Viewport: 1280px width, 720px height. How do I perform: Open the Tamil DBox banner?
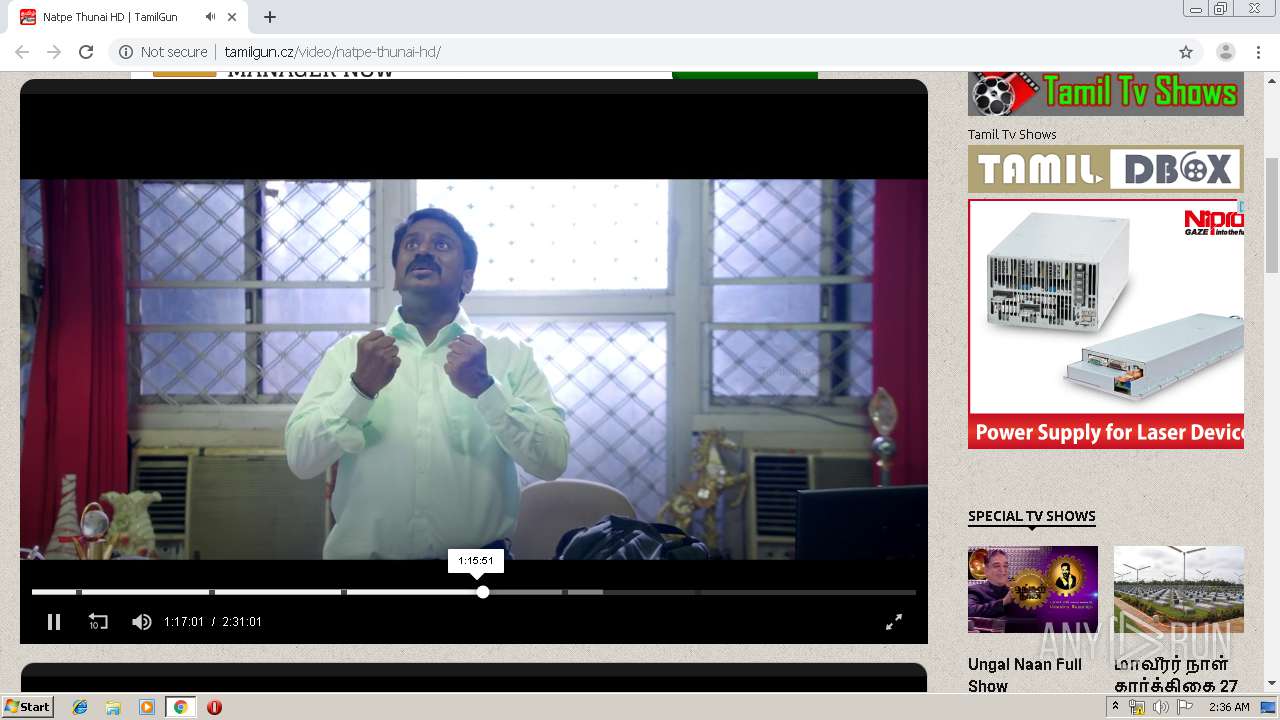tap(1106, 169)
